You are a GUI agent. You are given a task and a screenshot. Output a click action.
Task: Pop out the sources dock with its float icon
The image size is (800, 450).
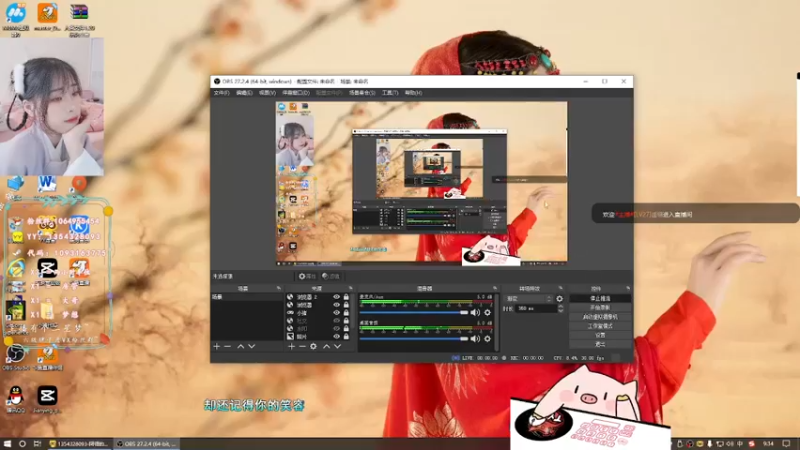pos(350,288)
